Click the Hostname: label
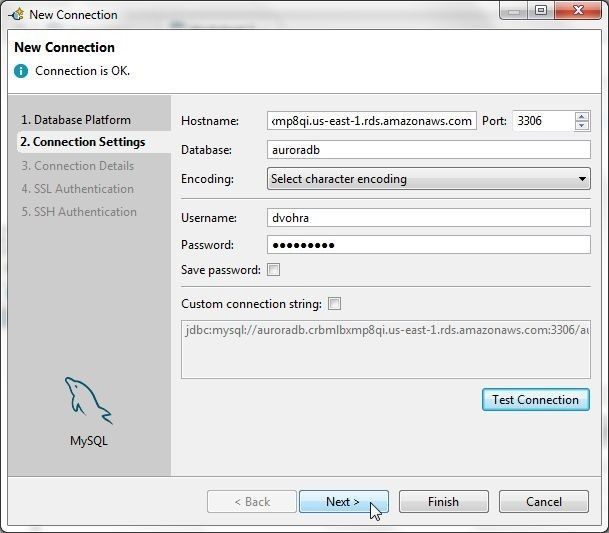The height and width of the screenshot is (533, 609). tap(210, 121)
